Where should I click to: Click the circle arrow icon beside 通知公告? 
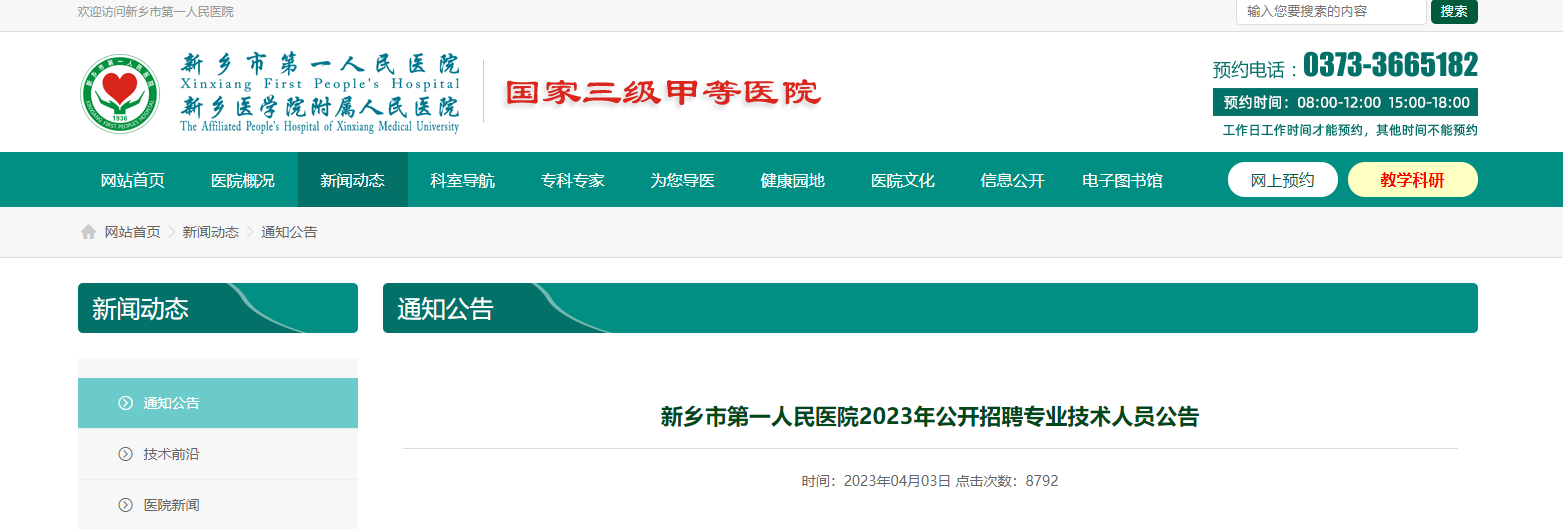[125, 403]
